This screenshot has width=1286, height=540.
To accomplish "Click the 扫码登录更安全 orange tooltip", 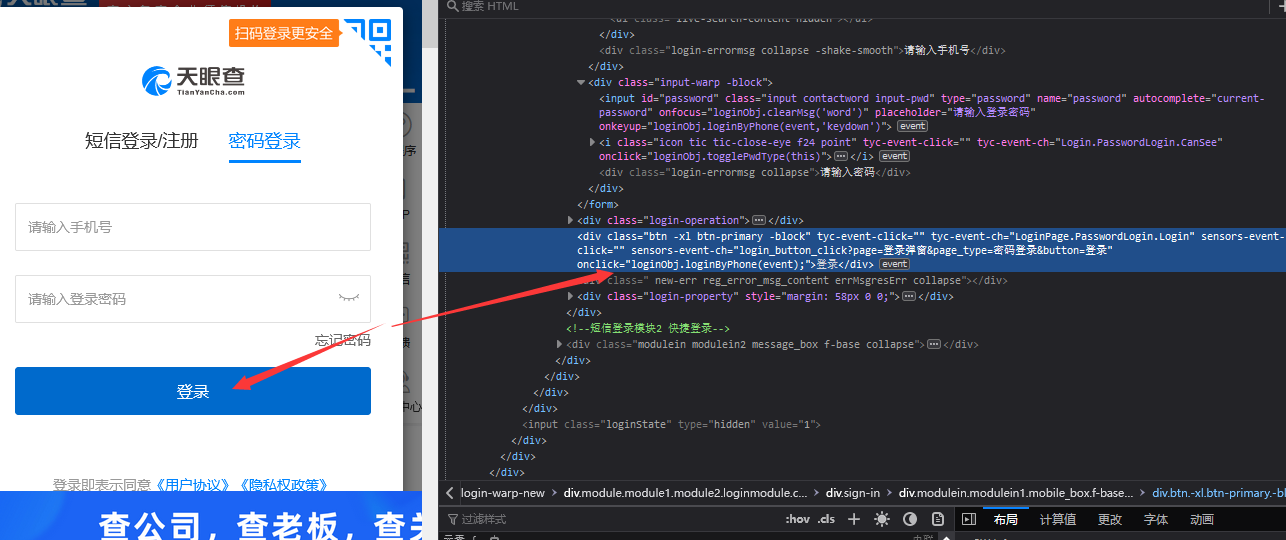I will coord(284,33).
